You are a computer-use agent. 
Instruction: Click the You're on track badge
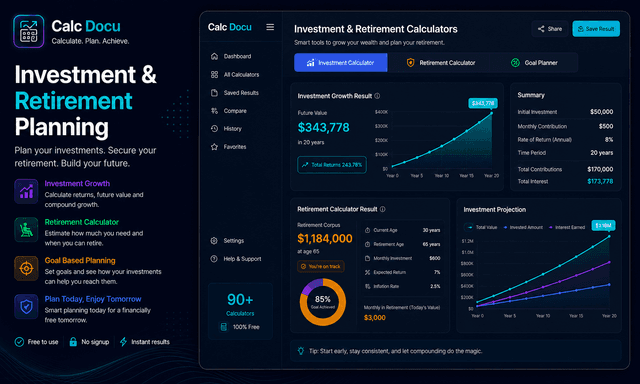coord(321,266)
